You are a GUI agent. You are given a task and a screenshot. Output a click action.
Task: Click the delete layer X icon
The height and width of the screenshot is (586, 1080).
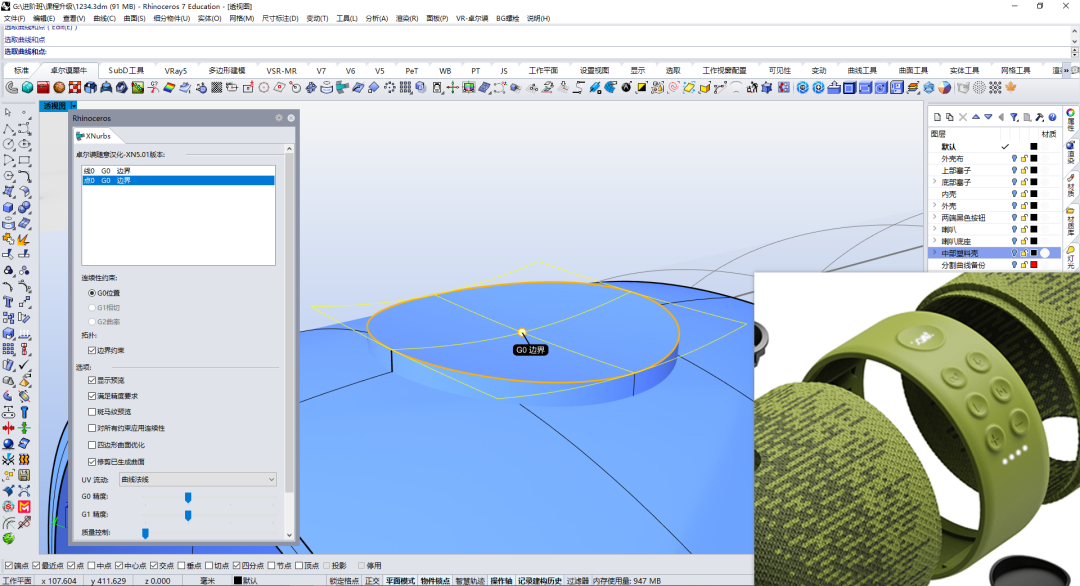click(963, 117)
